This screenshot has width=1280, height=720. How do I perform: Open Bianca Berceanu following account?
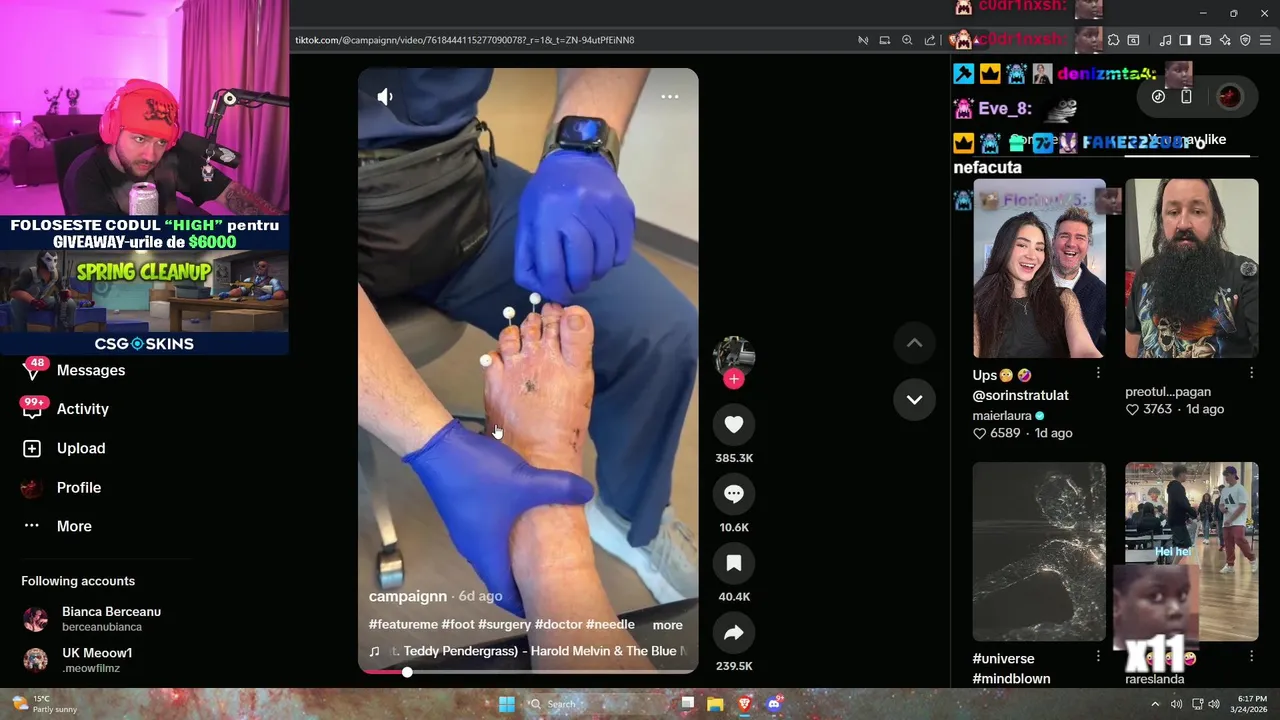pyautogui.click(x=92, y=619)
